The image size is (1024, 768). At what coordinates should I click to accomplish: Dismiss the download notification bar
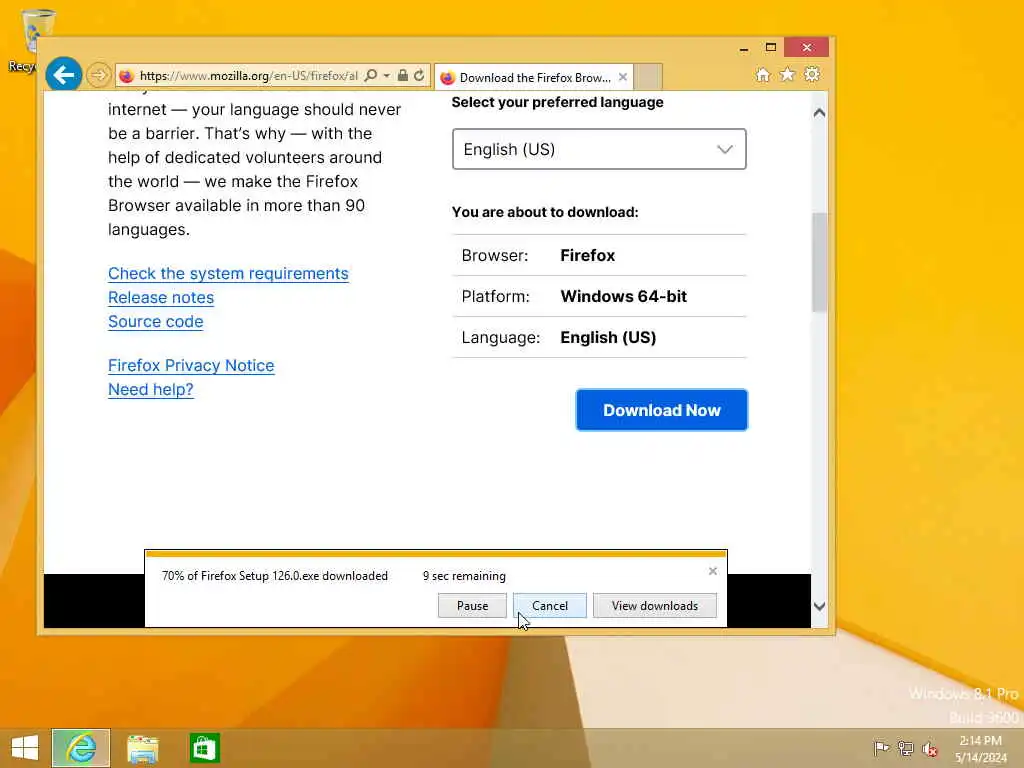click(712, 571)
